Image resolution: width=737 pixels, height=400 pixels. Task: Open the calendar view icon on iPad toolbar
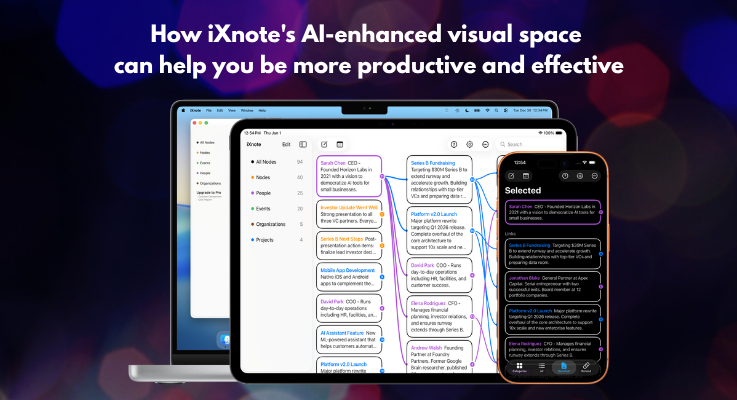pos(340,144)
